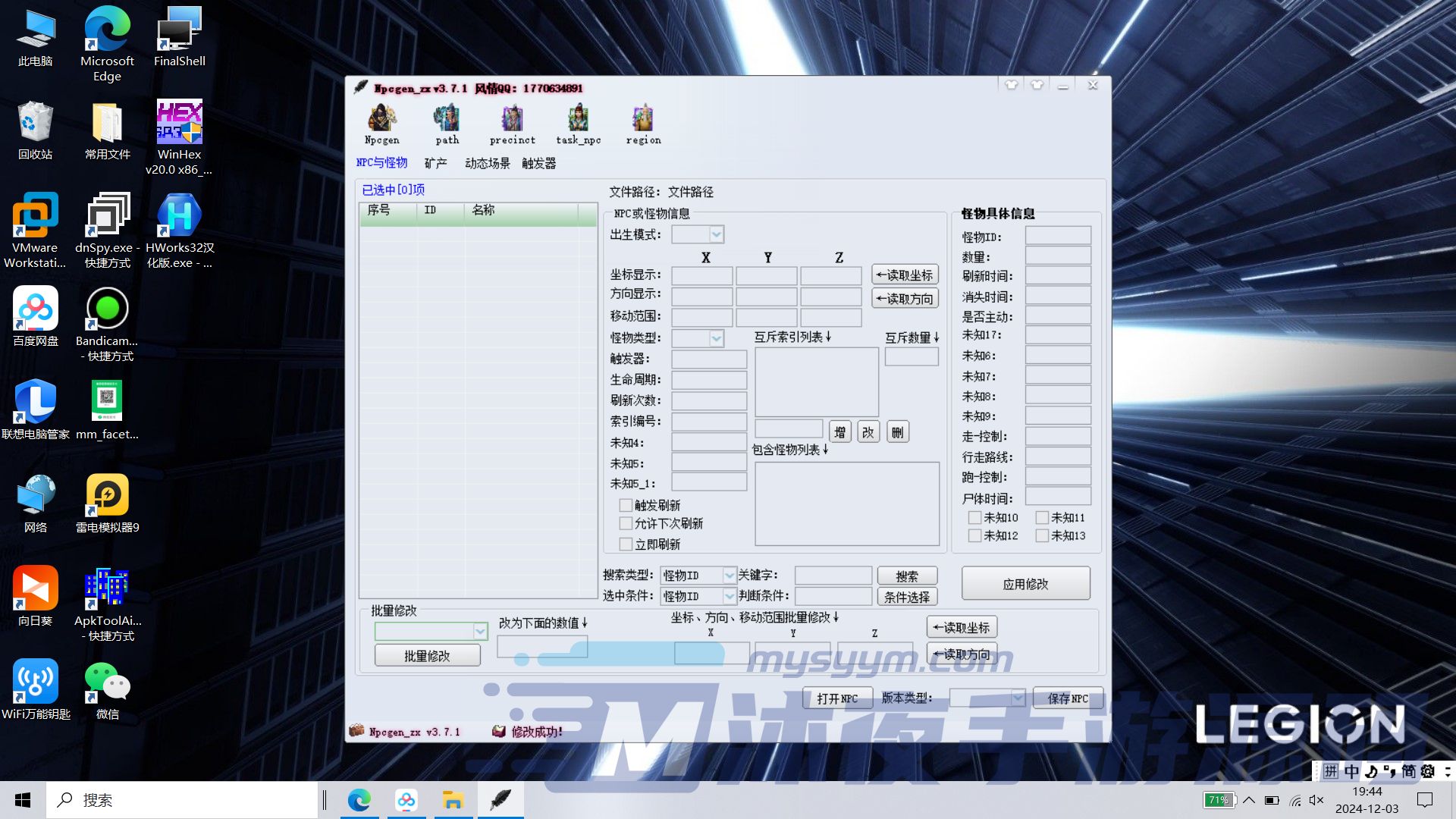This screenshot has height=819, width=1456.
Task: Switch to the 矿产 tab
Action: point(435,163)
